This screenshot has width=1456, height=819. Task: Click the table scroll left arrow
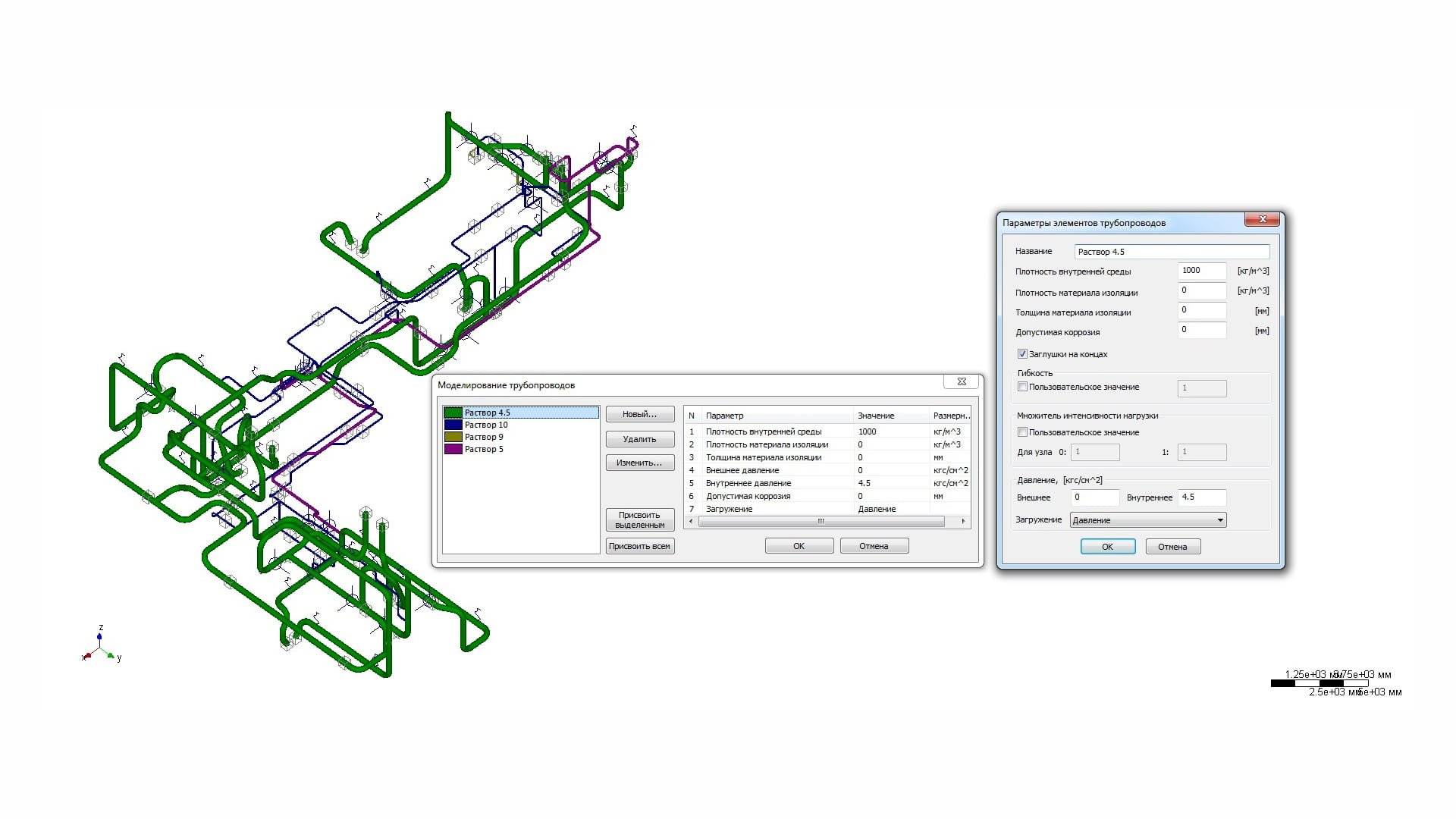tap(690, 521)
